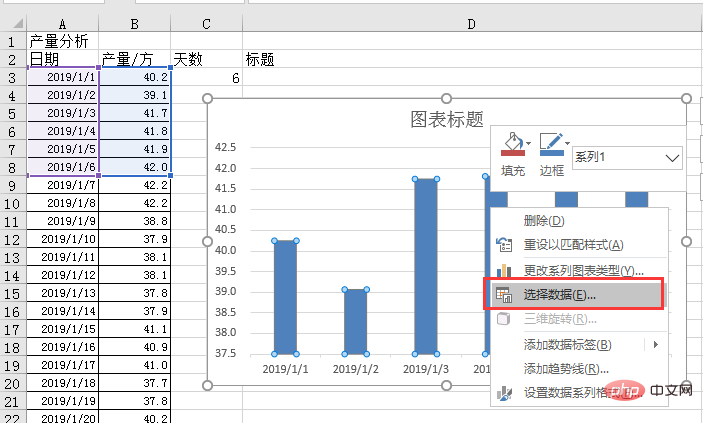Click the 图表标题 chart title
The image size is (703, 423).
[x=447, y=119]
